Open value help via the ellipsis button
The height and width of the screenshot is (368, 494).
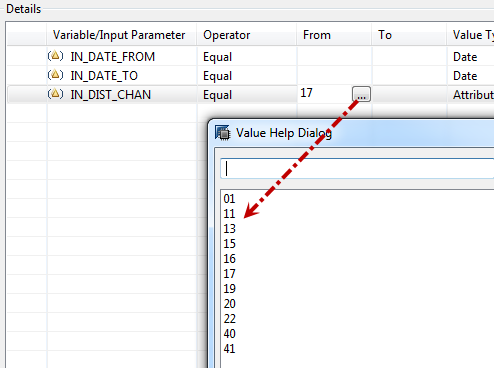point(361,94)
